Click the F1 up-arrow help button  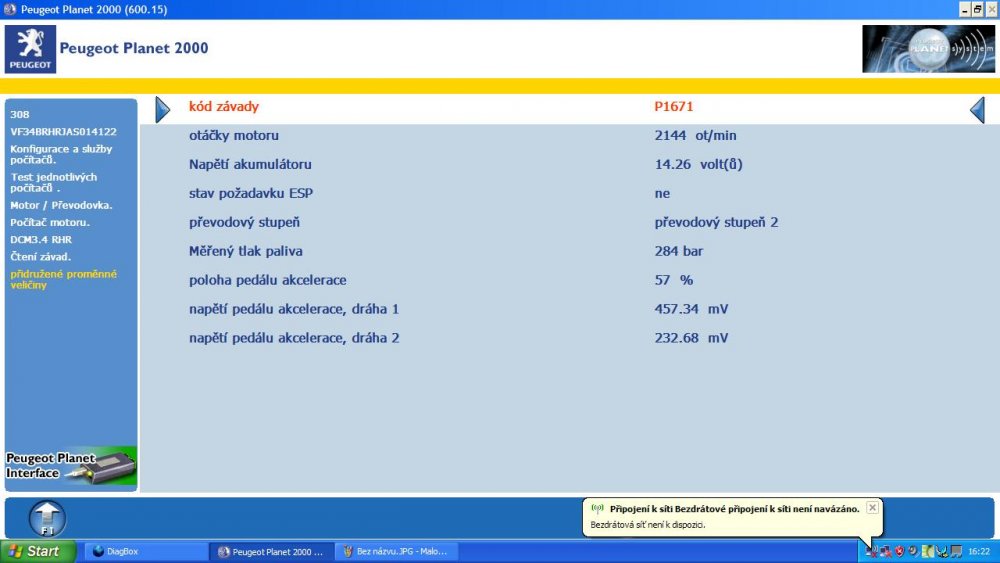[47, 518]
